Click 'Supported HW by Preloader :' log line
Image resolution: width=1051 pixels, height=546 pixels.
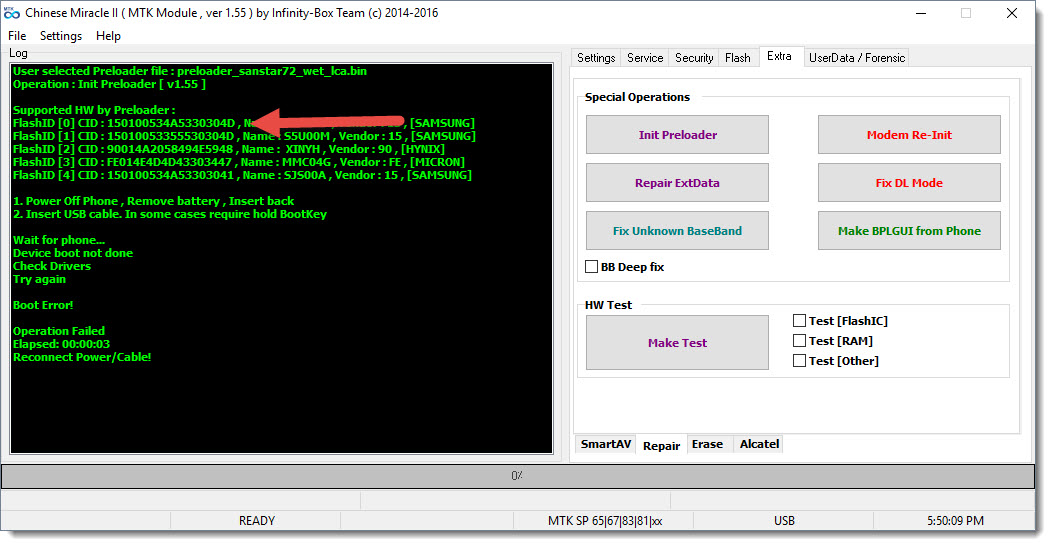click(x=94, y=110)
